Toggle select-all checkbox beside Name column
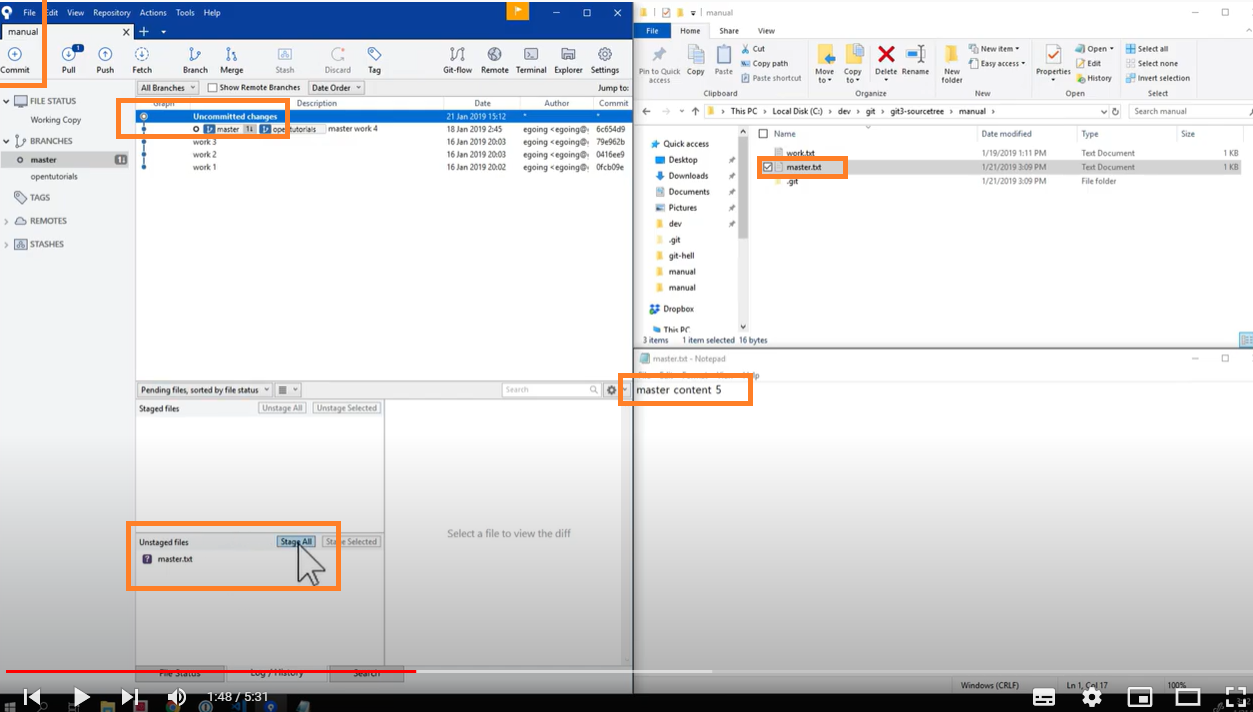 click(764, 133)
